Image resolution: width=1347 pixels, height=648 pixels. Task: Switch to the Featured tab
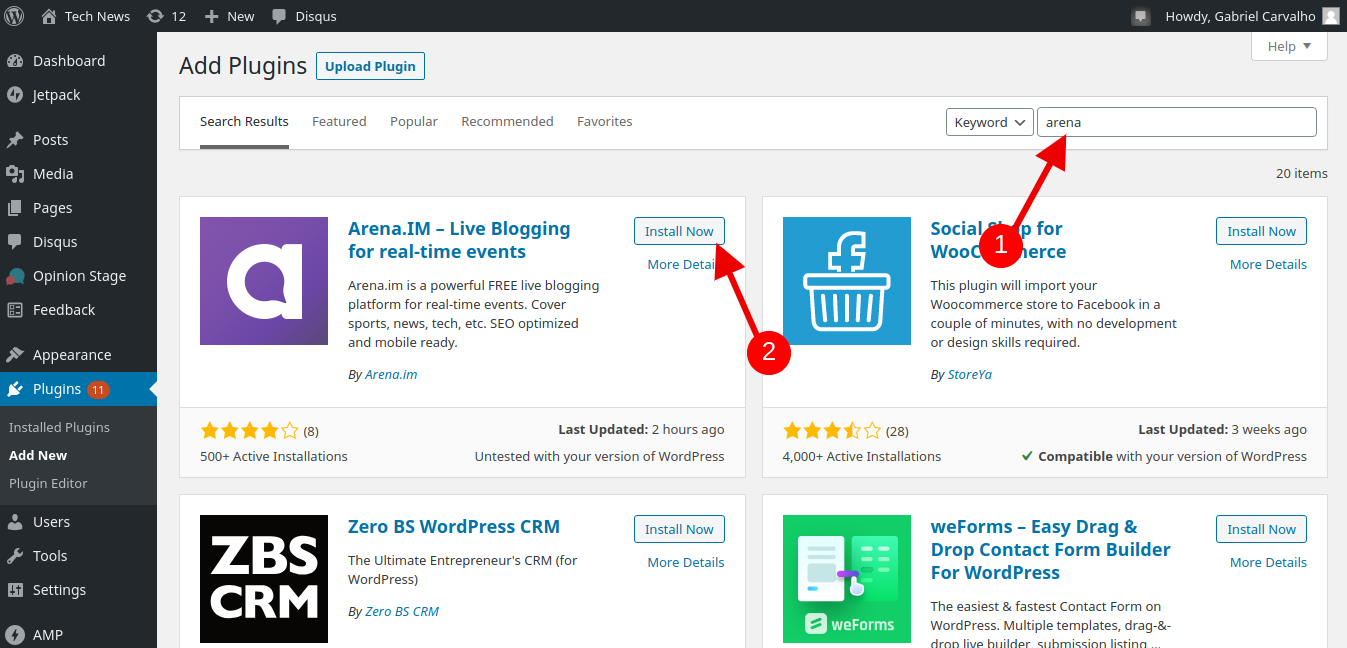point(339,122)
